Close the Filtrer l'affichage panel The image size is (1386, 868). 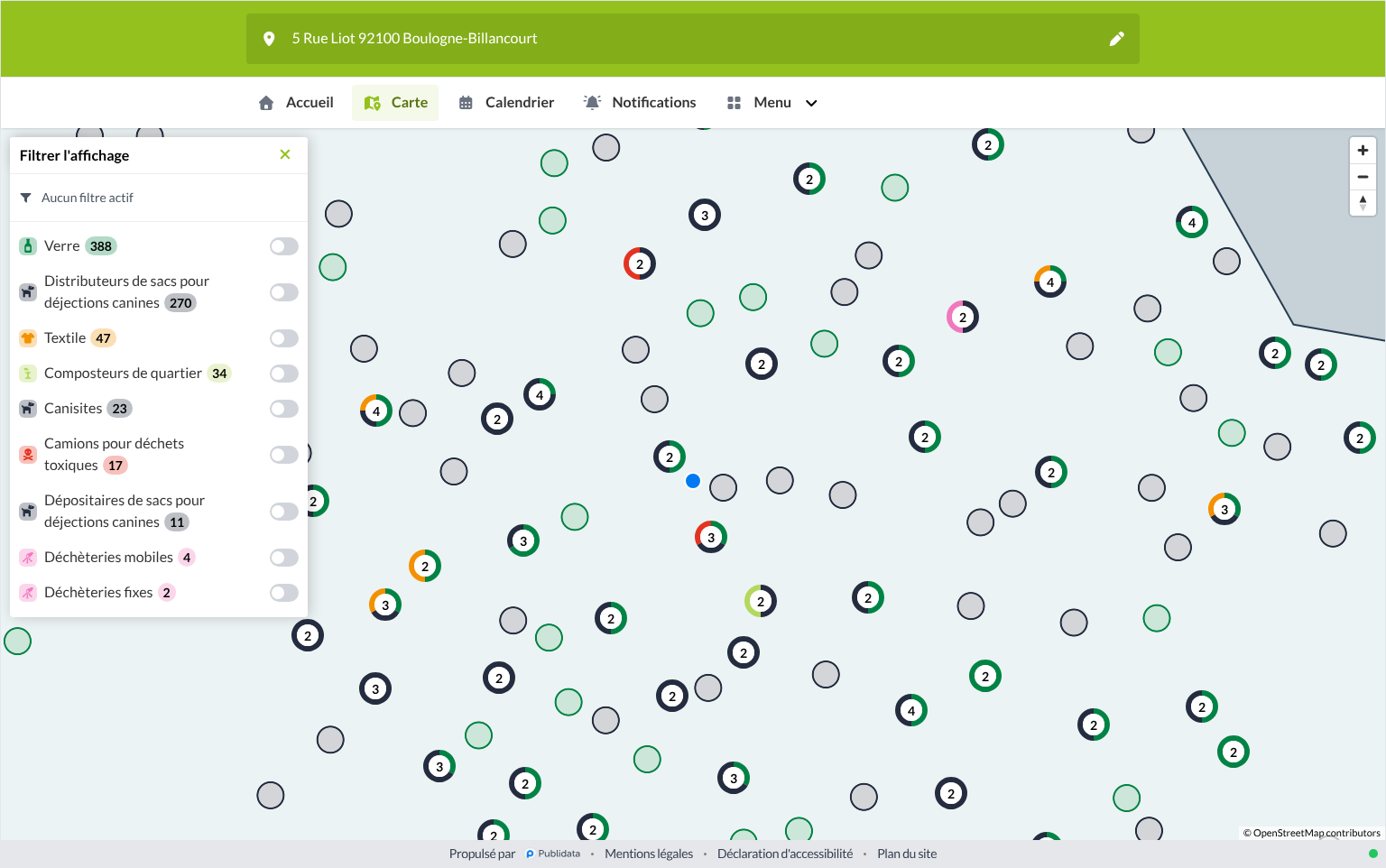pos(285,154)
